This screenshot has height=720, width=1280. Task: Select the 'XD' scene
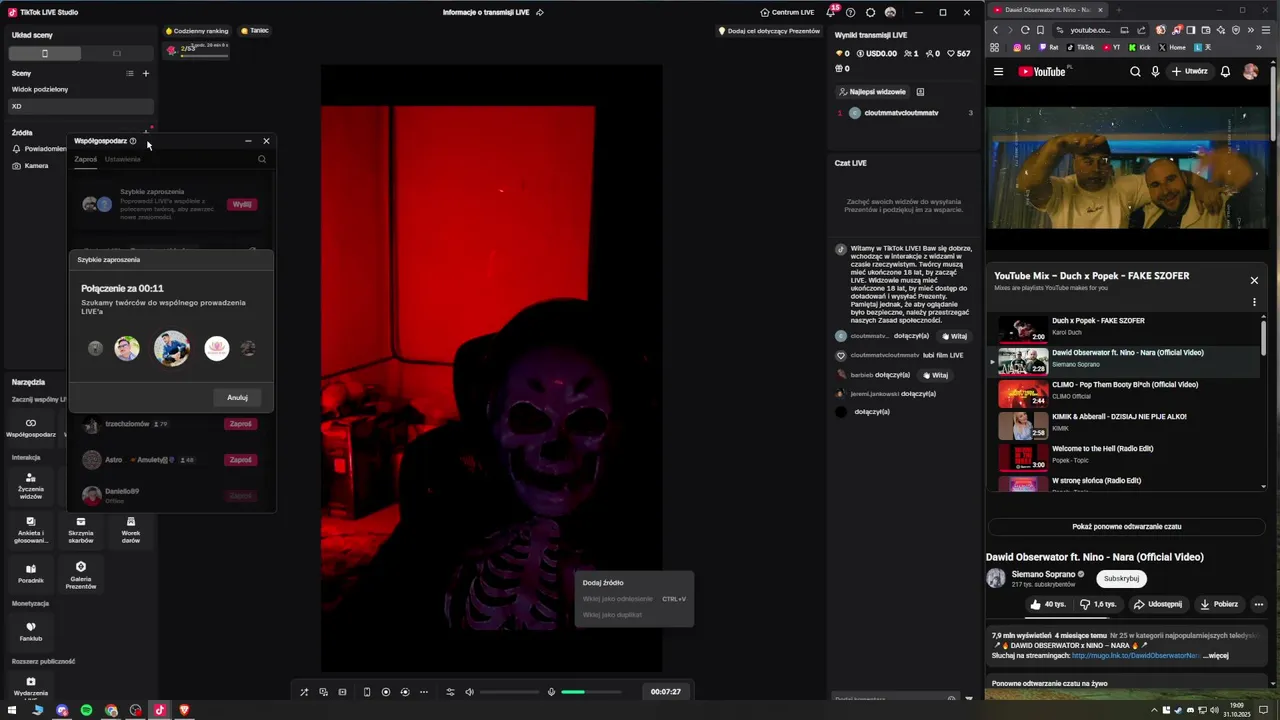(80, 106)
